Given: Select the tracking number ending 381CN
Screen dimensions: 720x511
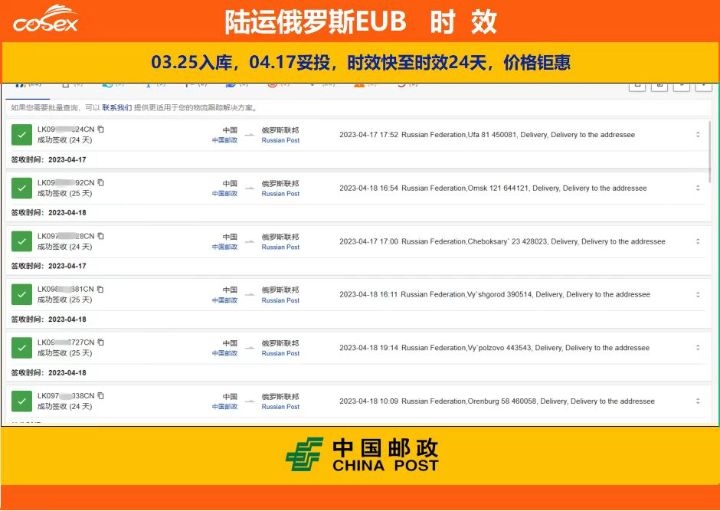Looking at the screenshot, I should coord(65,289).
